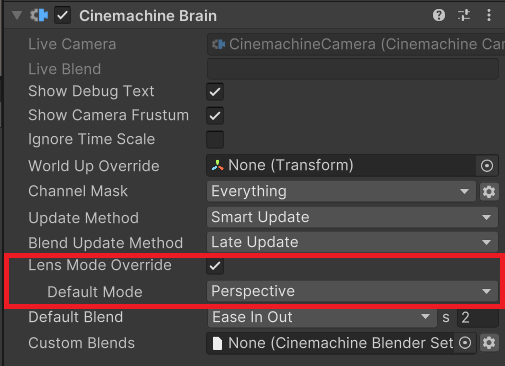Click the World Up Override label
Image resolution: width=505 pixels, height=366 pixels.
tap(94, 166)
